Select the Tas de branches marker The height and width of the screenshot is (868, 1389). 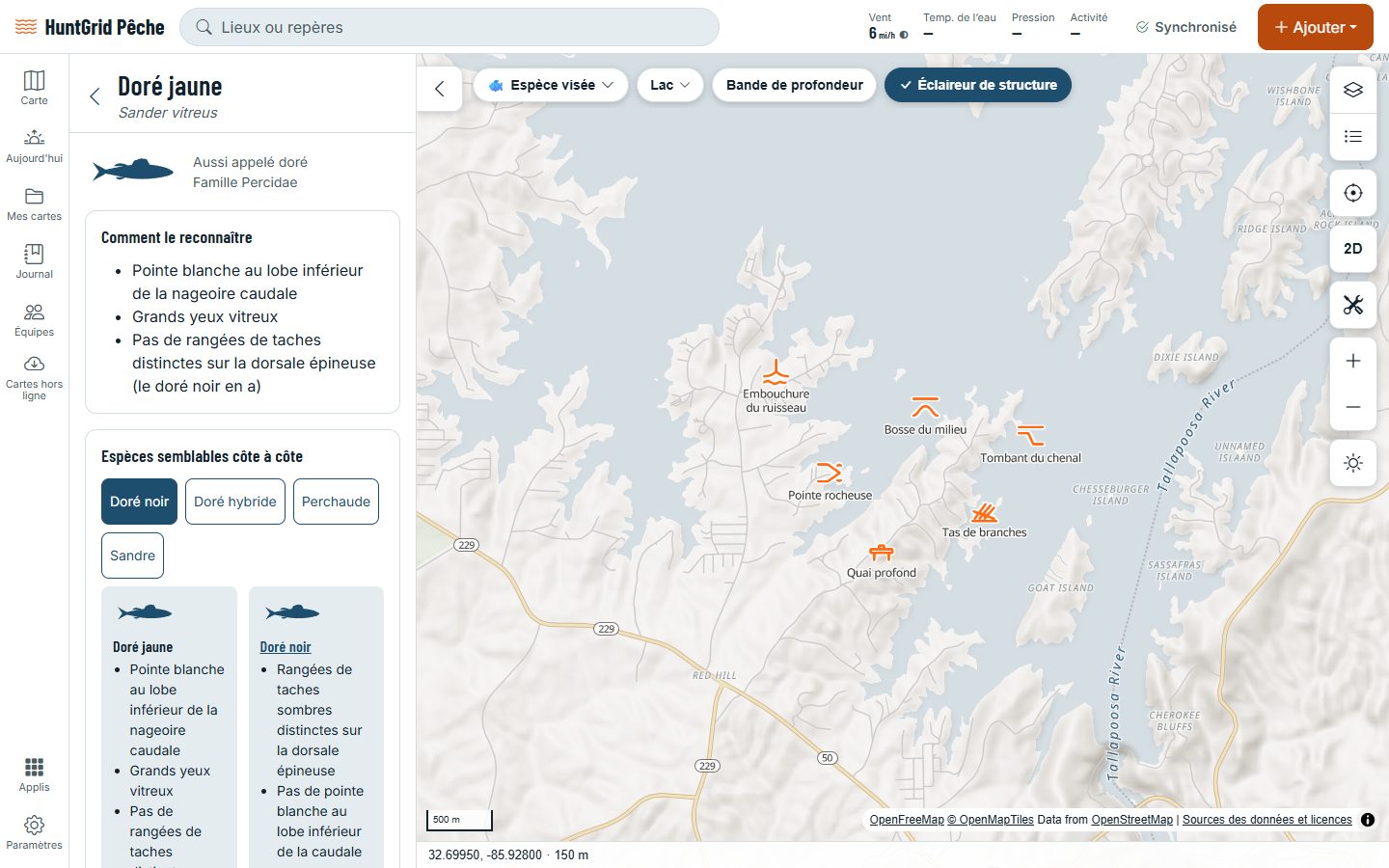coord(984,512)
